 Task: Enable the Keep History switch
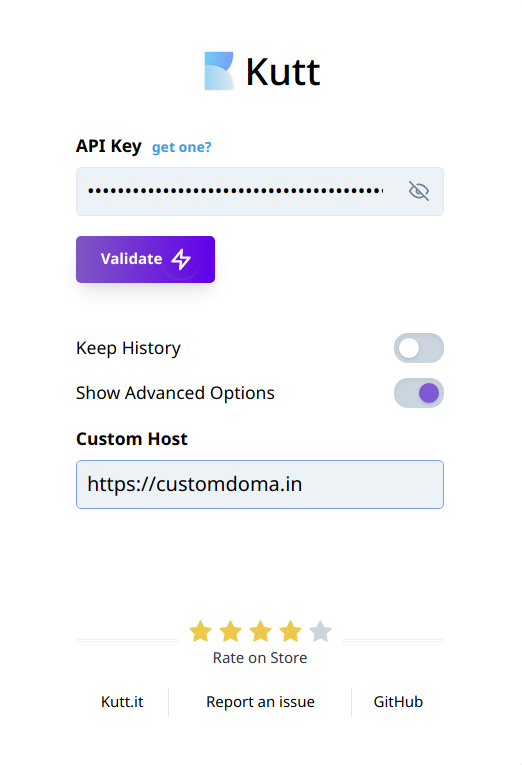(419, 348)
